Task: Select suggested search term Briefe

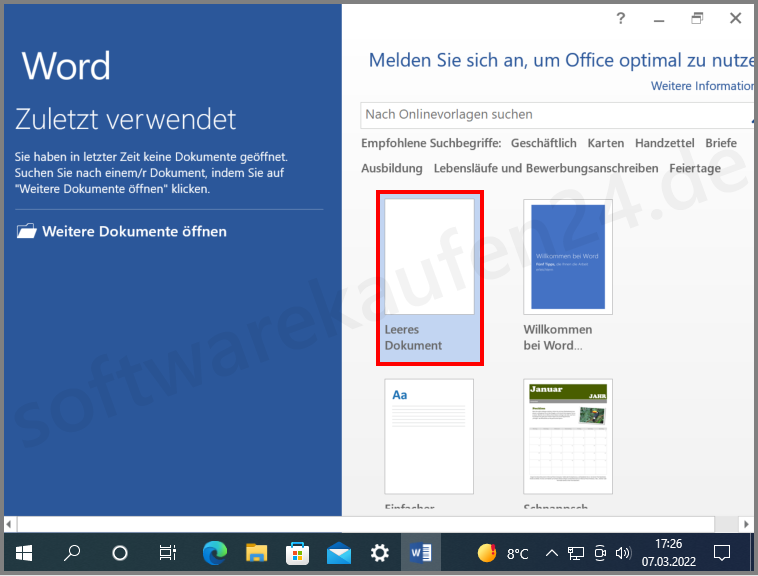Action: point(721,143)
